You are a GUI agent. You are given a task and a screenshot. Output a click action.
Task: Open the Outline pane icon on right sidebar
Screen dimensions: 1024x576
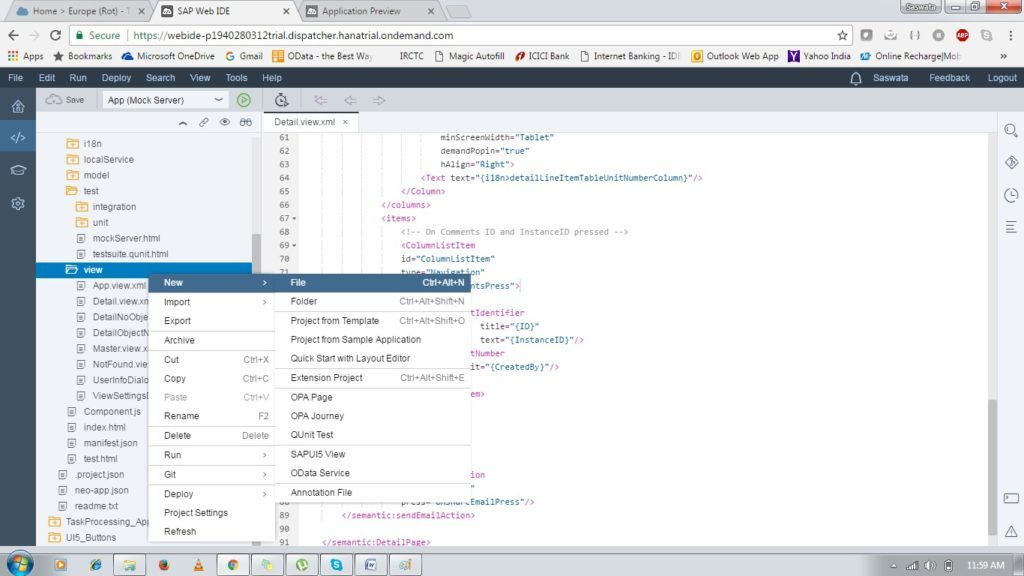(1011, 227)
